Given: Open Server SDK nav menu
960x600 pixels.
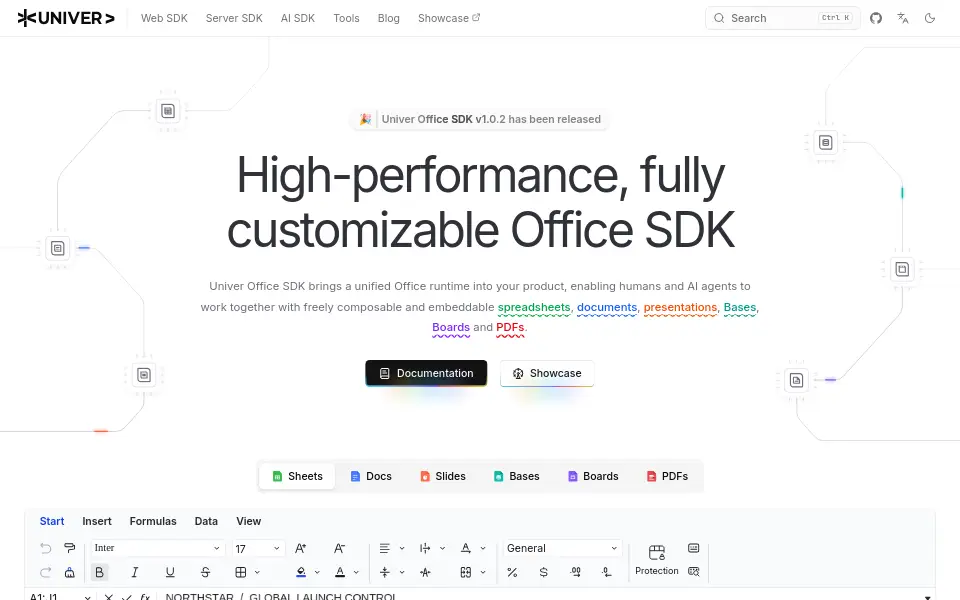Looking at the screenshot, I should 234,18.
